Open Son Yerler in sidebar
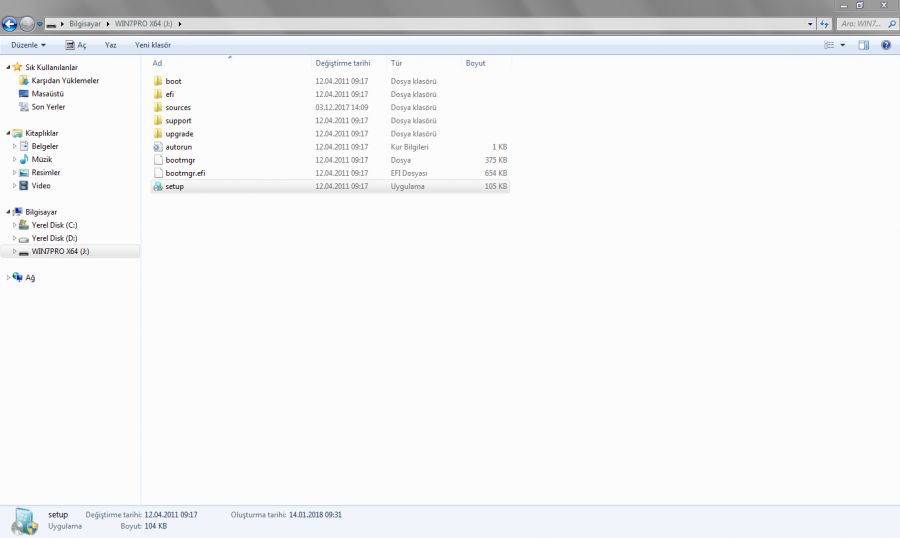The height and width of the screenshot is (538, 900). 48,107
